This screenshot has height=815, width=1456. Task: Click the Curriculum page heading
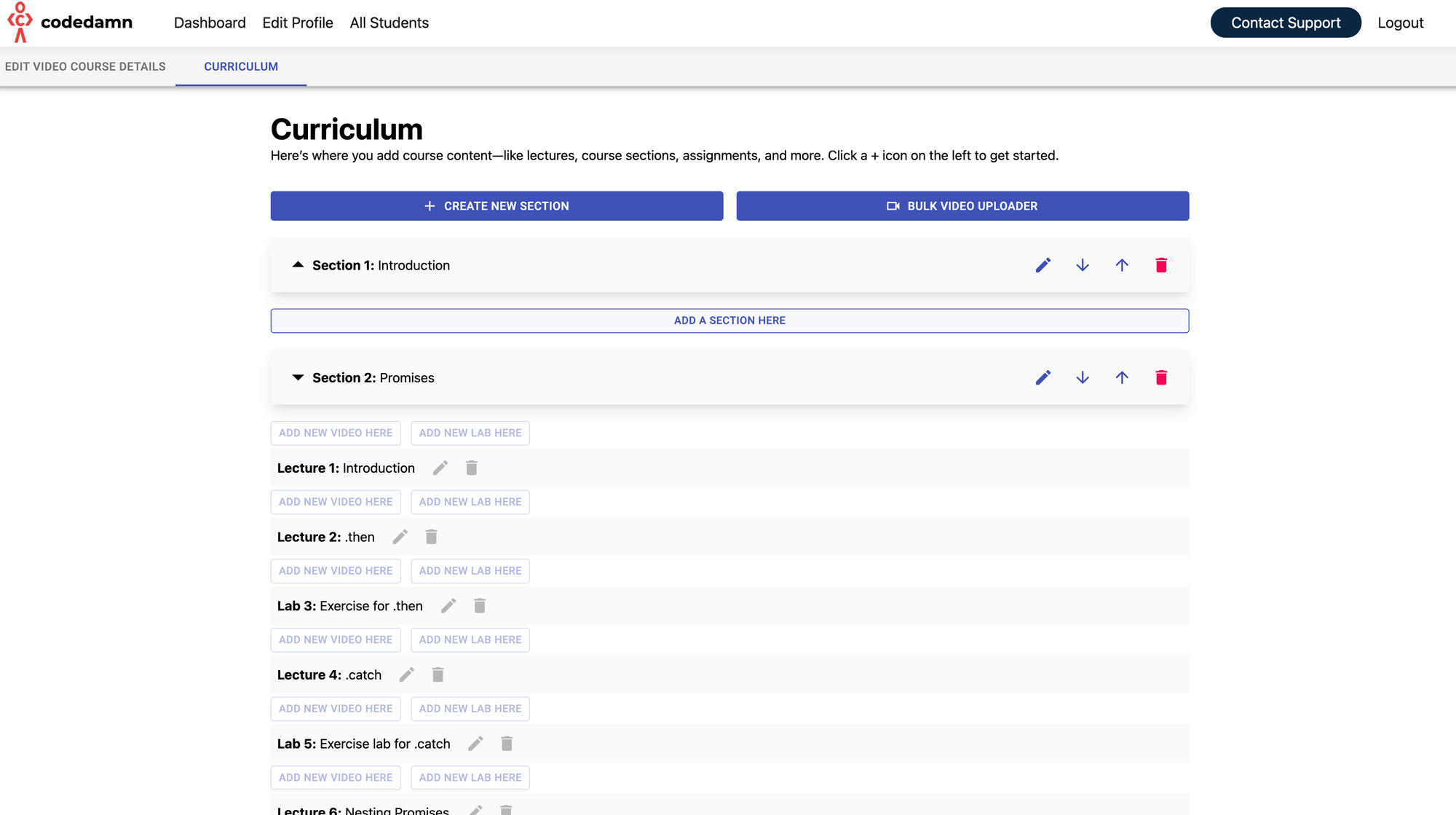pos(347,130)
